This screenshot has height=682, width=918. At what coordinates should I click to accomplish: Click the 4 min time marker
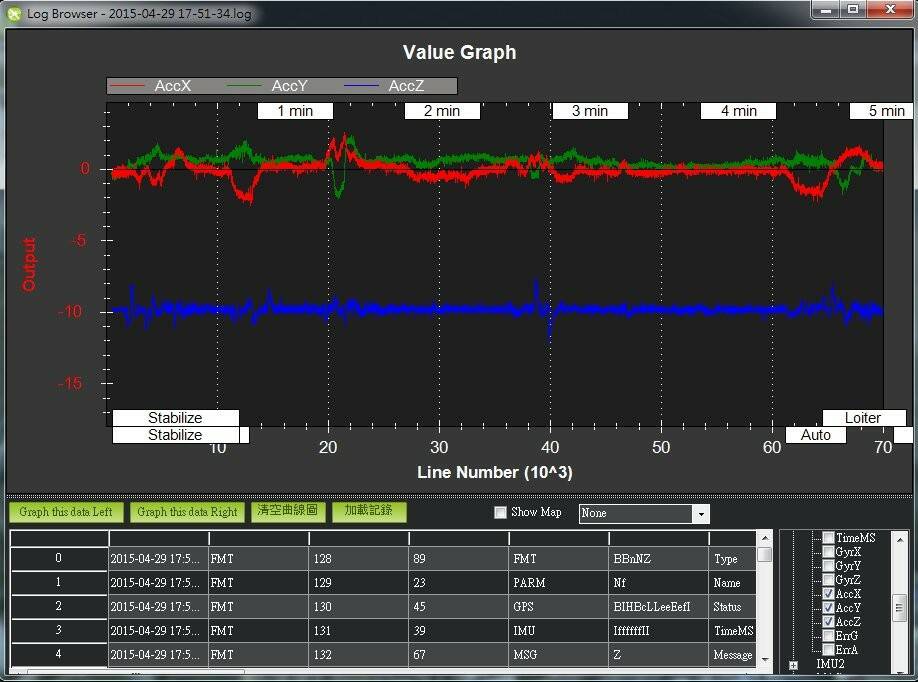[738, 111]
